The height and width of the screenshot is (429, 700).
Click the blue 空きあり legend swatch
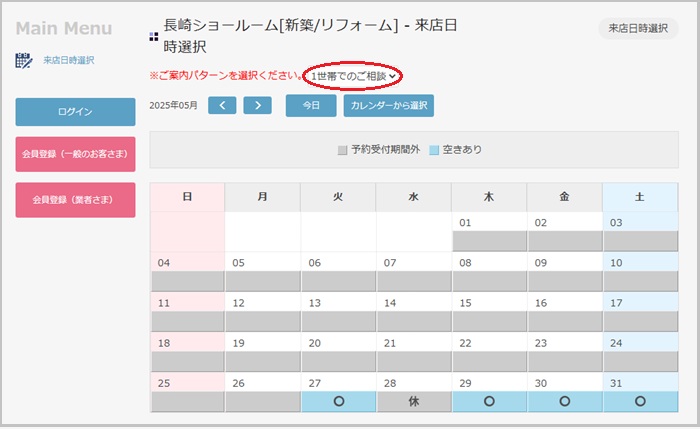pos(434,150)
